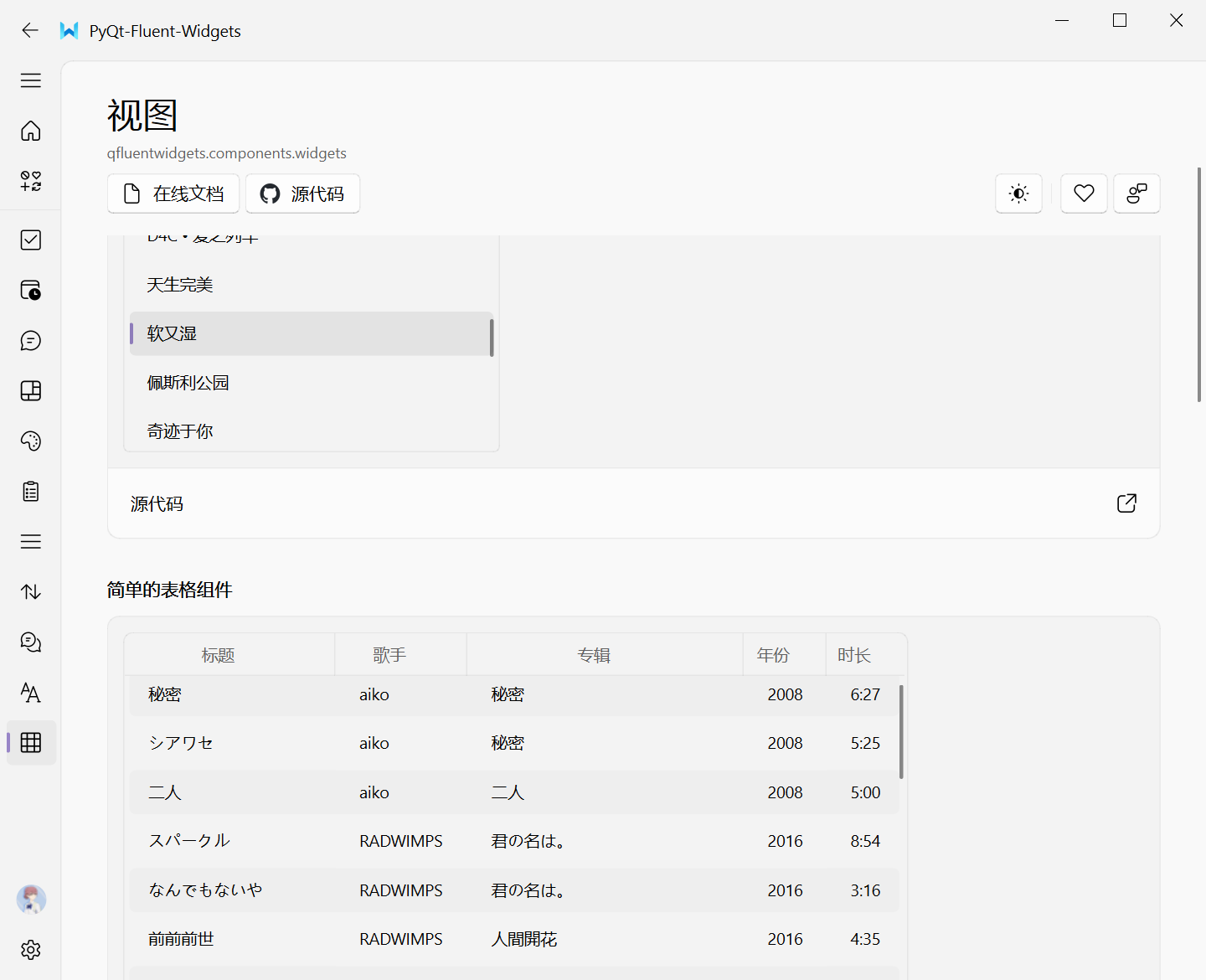The image size is (1206, 980).
Task: Select table cell 前前前世
Action: pyautogui.click(x=181, y=939)
